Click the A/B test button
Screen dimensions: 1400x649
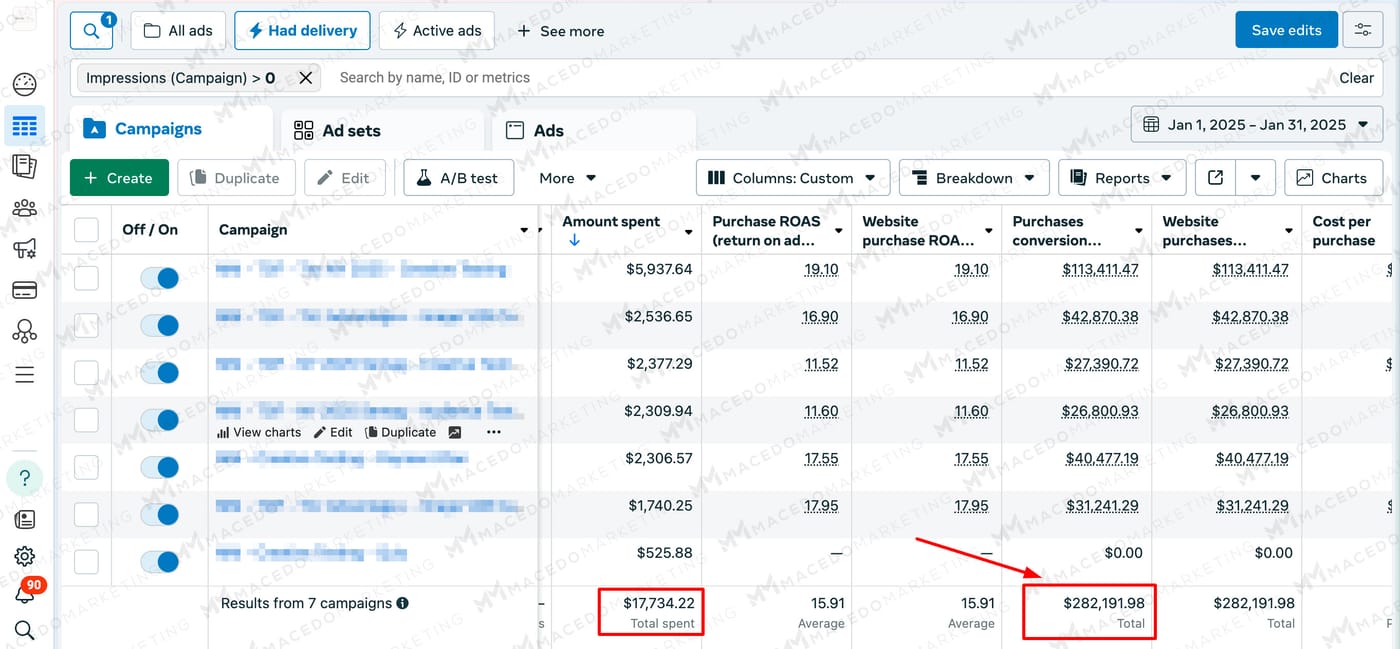coord(458,178)
